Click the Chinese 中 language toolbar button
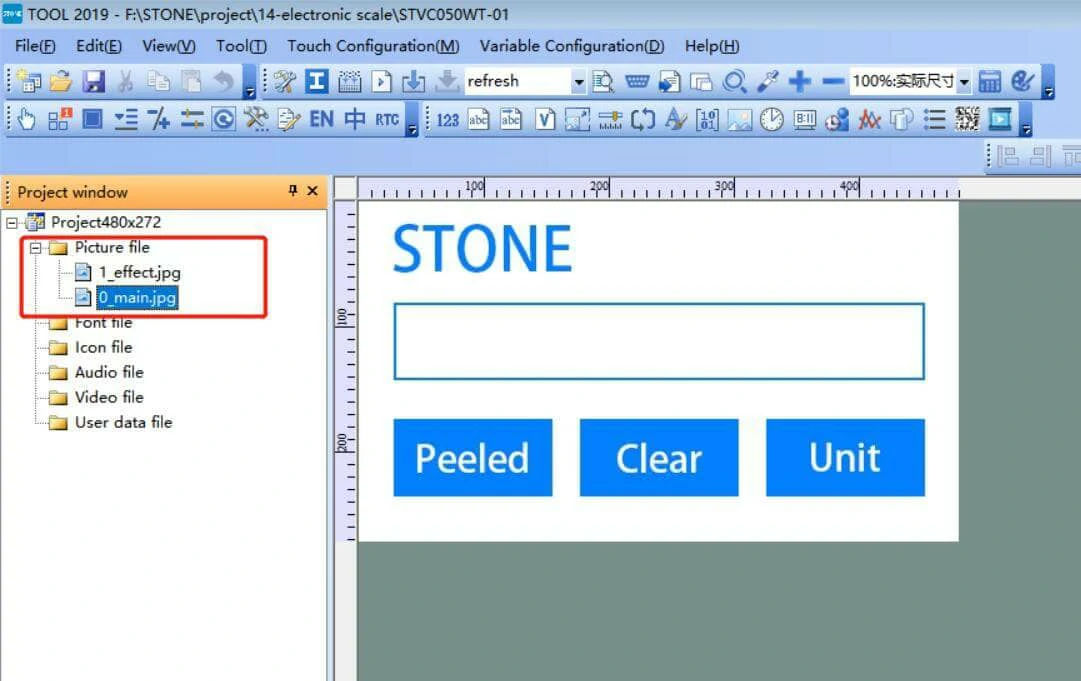The height and width of the screenshot is (681, 1081). tap(355, 119)
